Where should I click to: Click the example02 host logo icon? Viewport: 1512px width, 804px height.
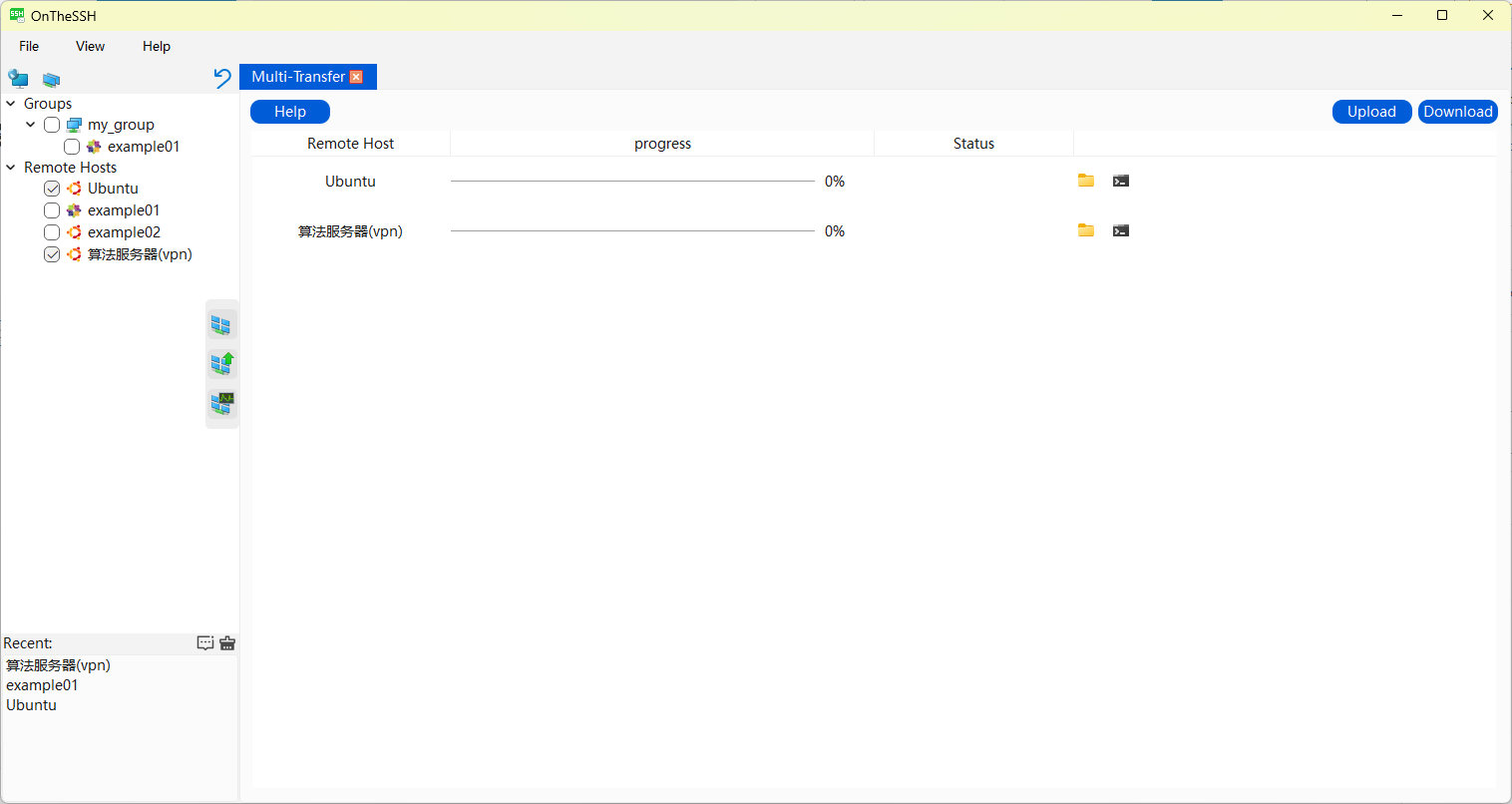pos(74,232)
